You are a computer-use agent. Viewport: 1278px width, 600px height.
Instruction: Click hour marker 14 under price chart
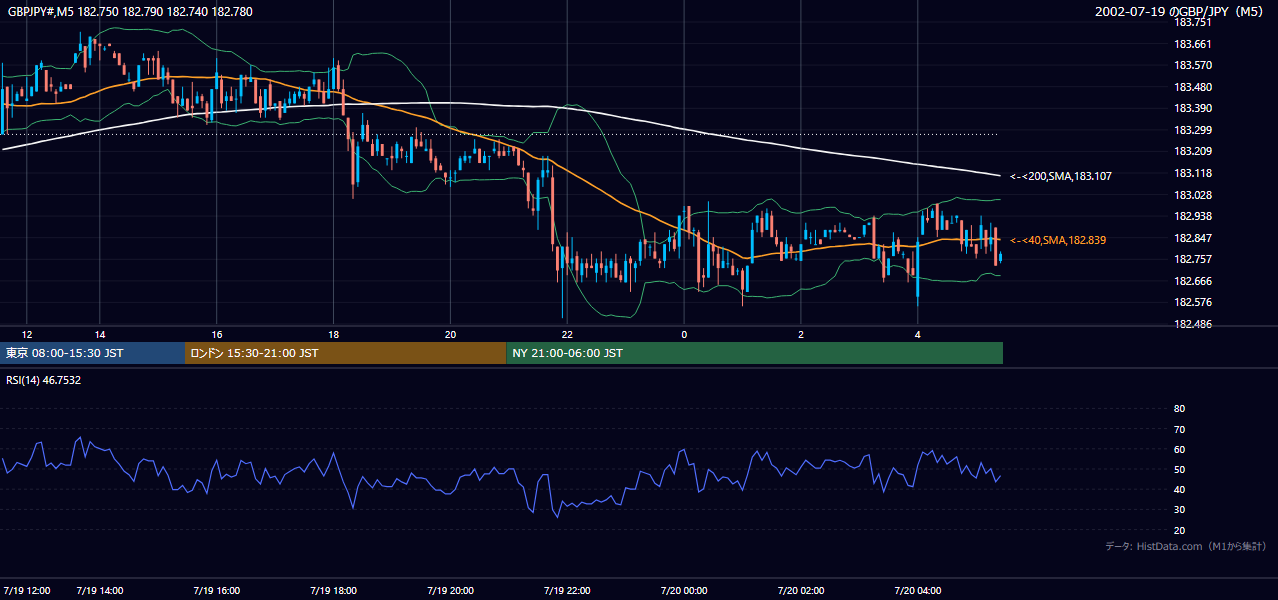[x=99, y=334]
